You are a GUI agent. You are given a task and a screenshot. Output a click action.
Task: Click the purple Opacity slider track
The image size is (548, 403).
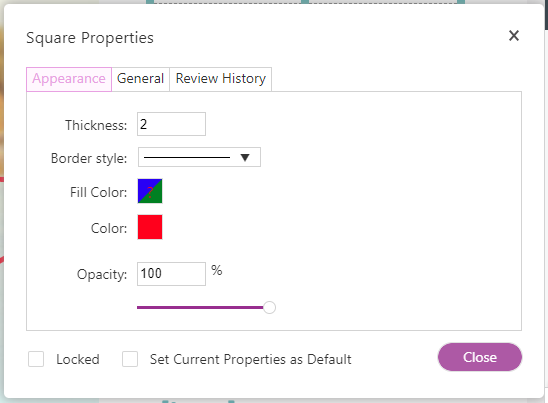click(x=200, y=307)
